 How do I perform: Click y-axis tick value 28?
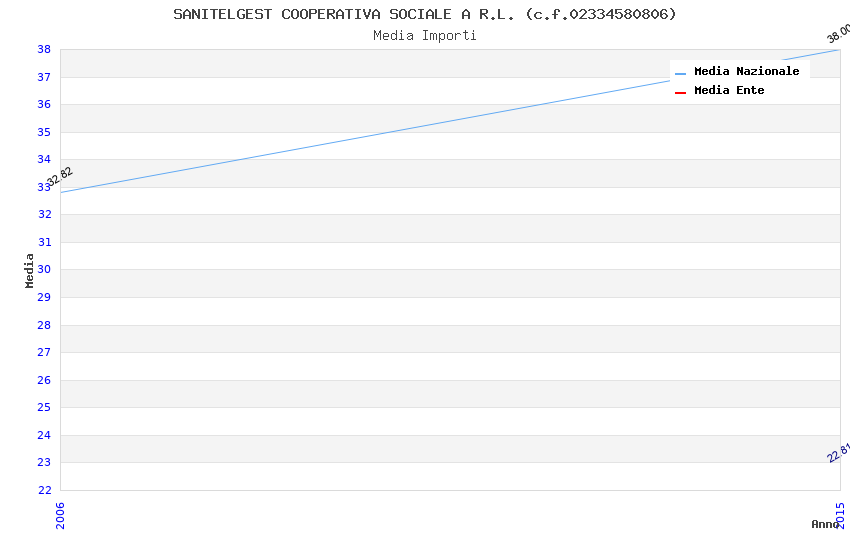point(44,325)
